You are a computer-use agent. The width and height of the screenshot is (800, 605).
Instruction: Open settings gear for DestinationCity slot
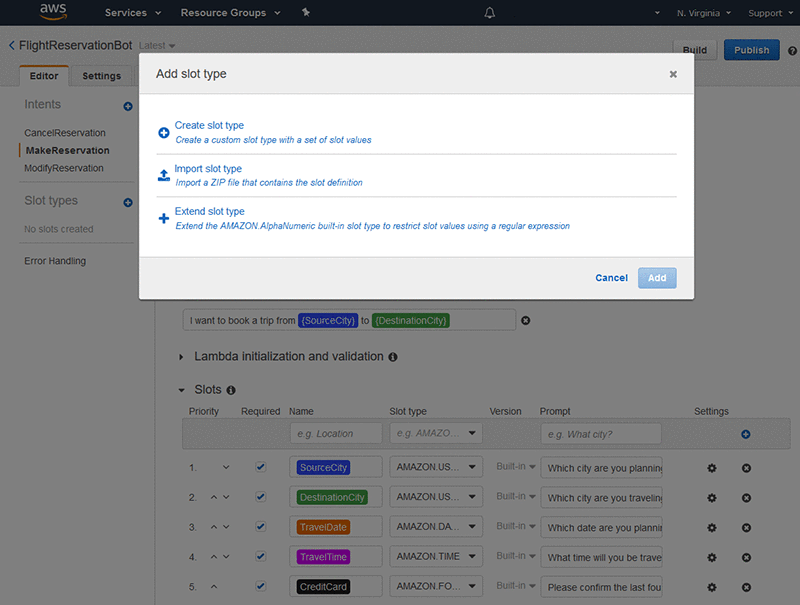[712, 498]
